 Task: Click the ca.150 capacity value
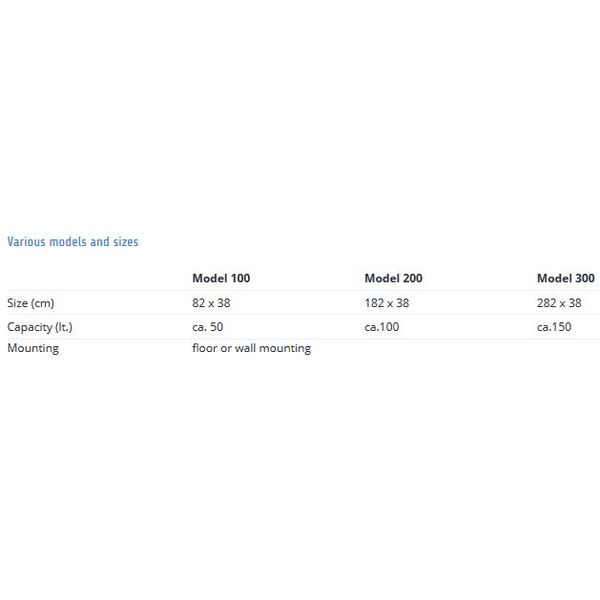click(x=554, y=327)
